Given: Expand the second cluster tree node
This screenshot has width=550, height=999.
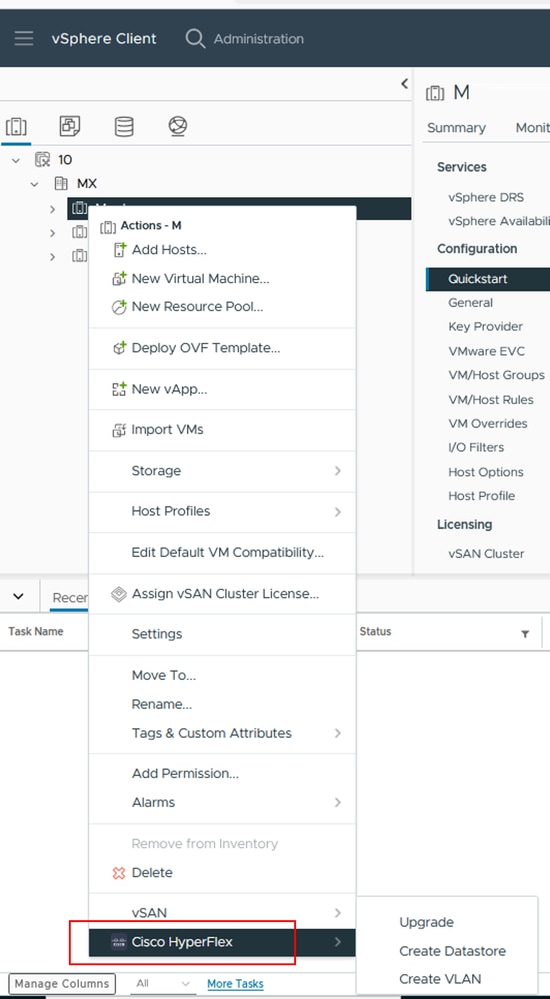Looking at the screenshot, I should (x=52, y=233).
